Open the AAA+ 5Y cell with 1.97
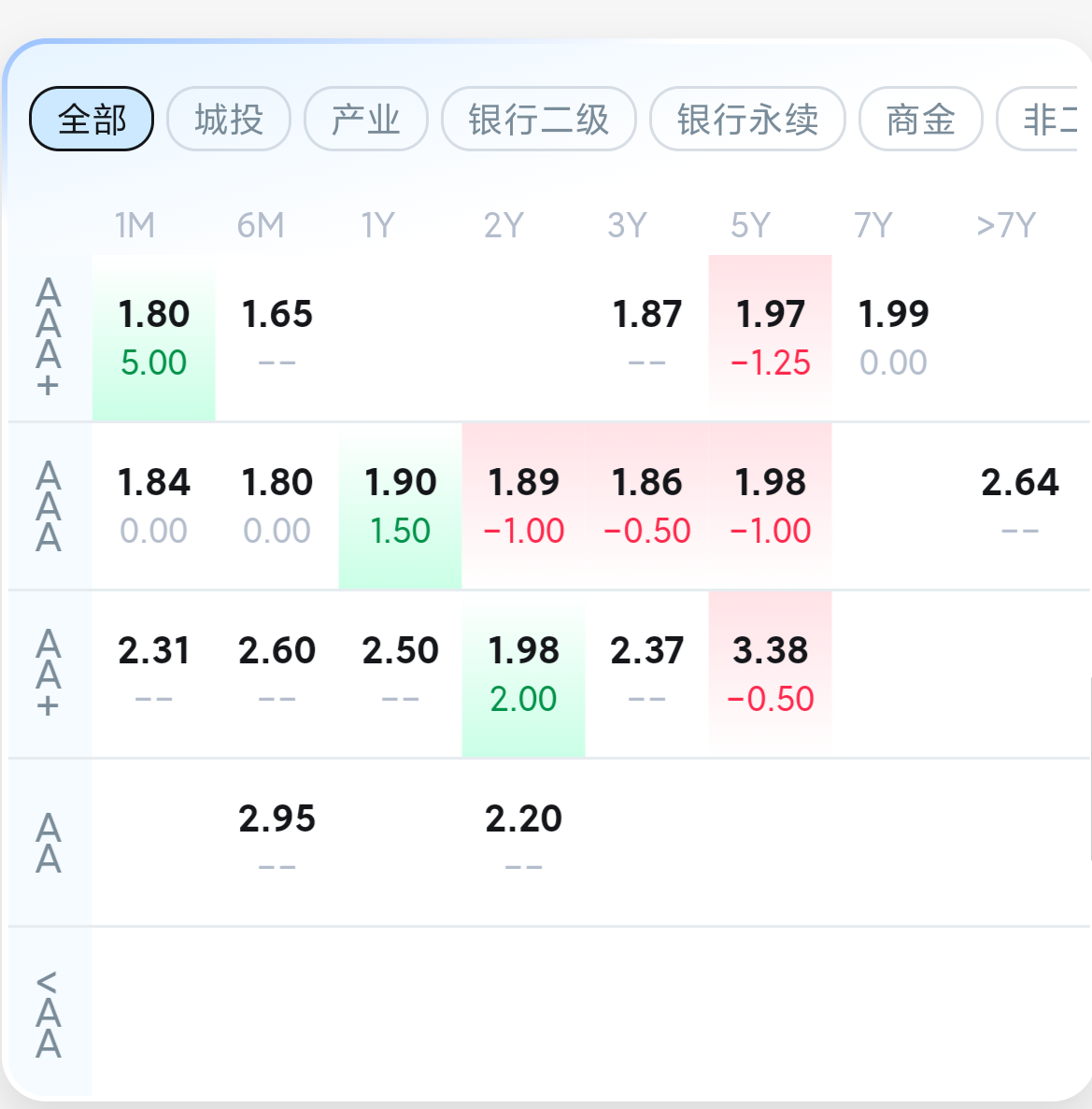 pos(771,338)
